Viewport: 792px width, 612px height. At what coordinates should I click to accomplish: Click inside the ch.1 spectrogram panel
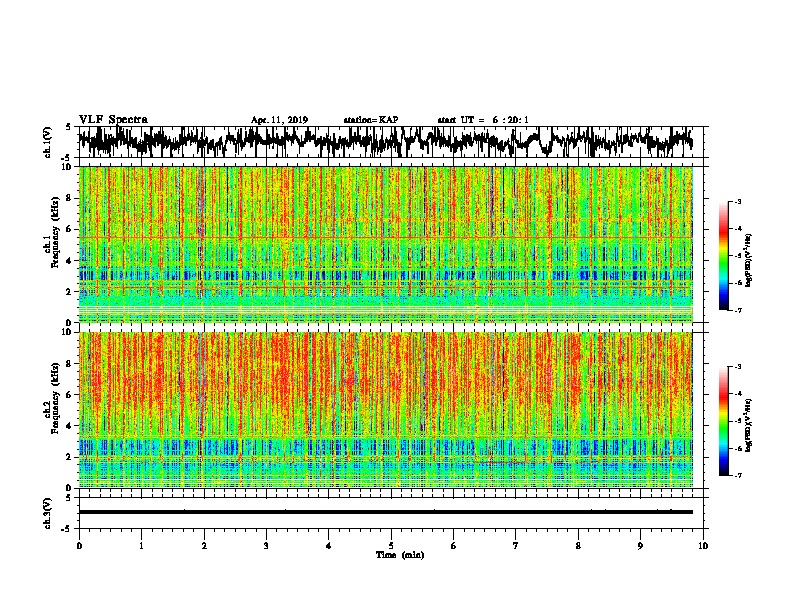(x=386, y=244)
